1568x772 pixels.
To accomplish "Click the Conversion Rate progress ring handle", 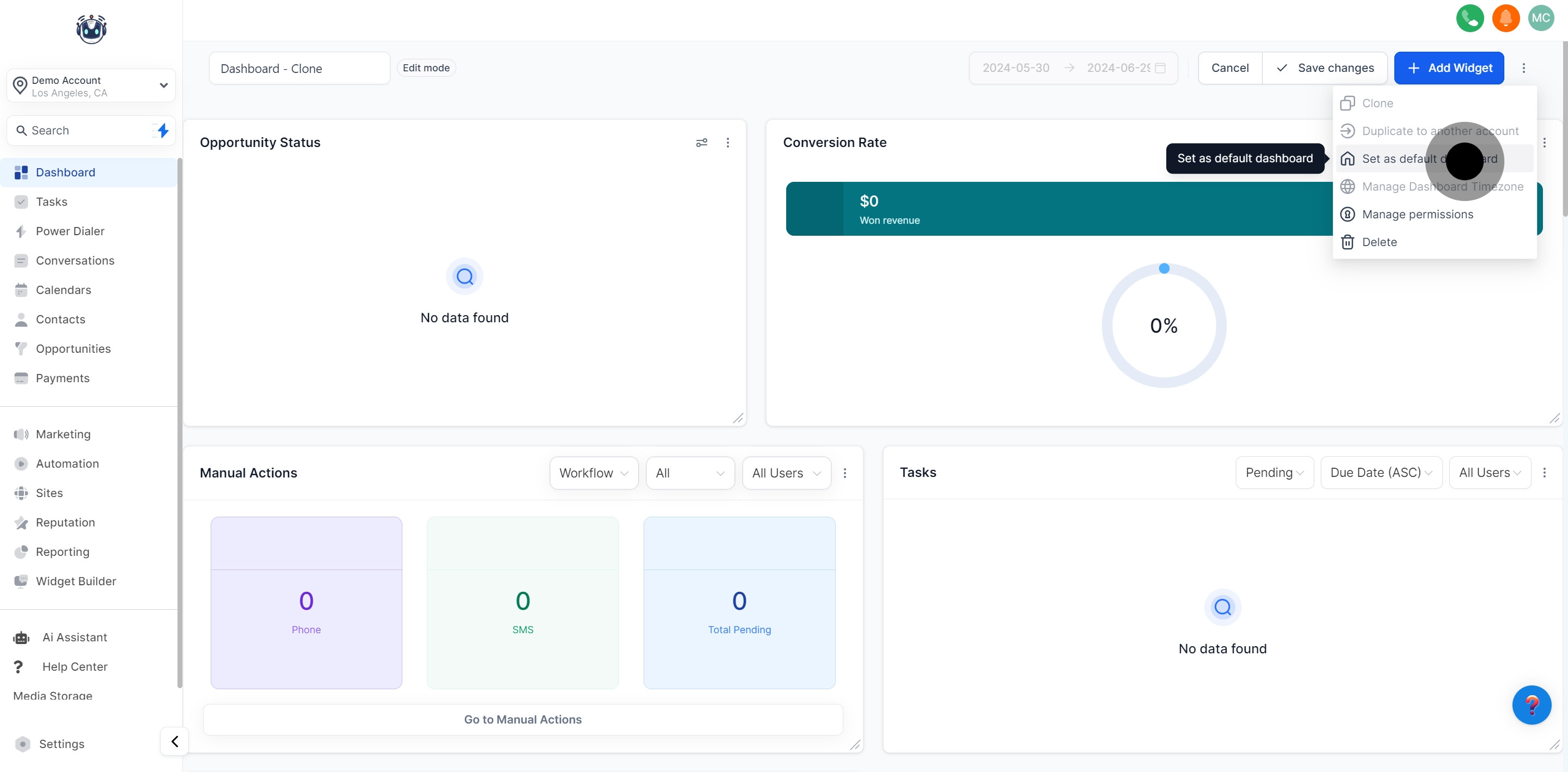I will pyautogui.click(x=1164, y=268).
